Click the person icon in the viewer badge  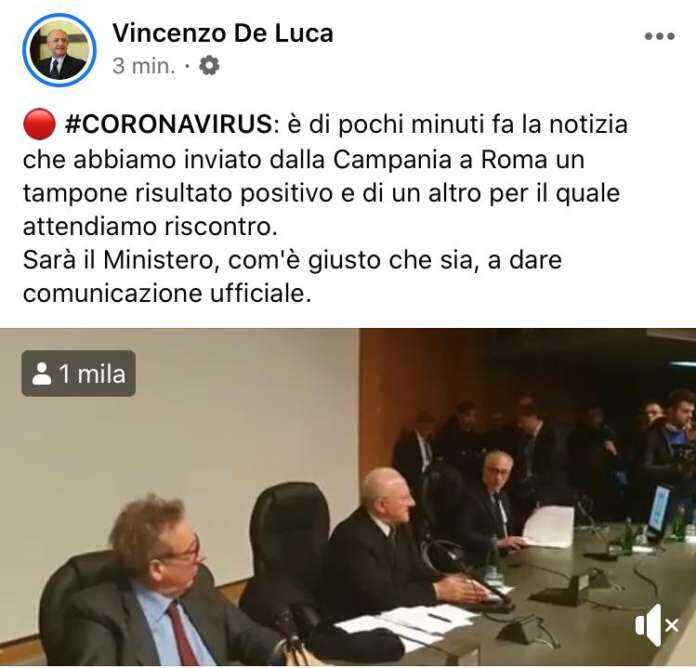pos(42,374)
